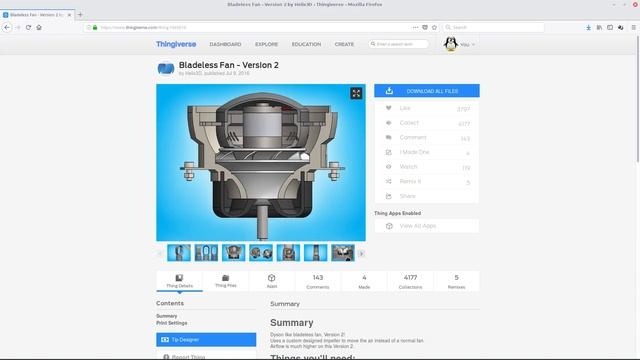
Task: Open Firefox home page icon
Action: [x=39, y=27]
